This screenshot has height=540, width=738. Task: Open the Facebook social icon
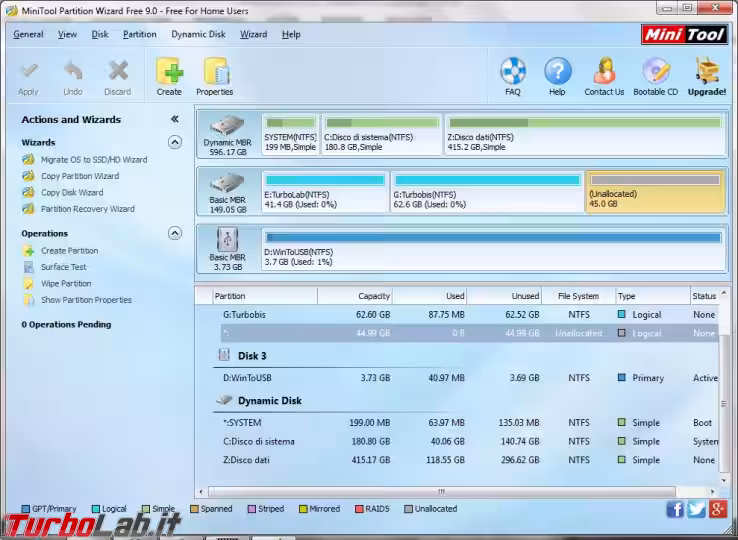675,509
